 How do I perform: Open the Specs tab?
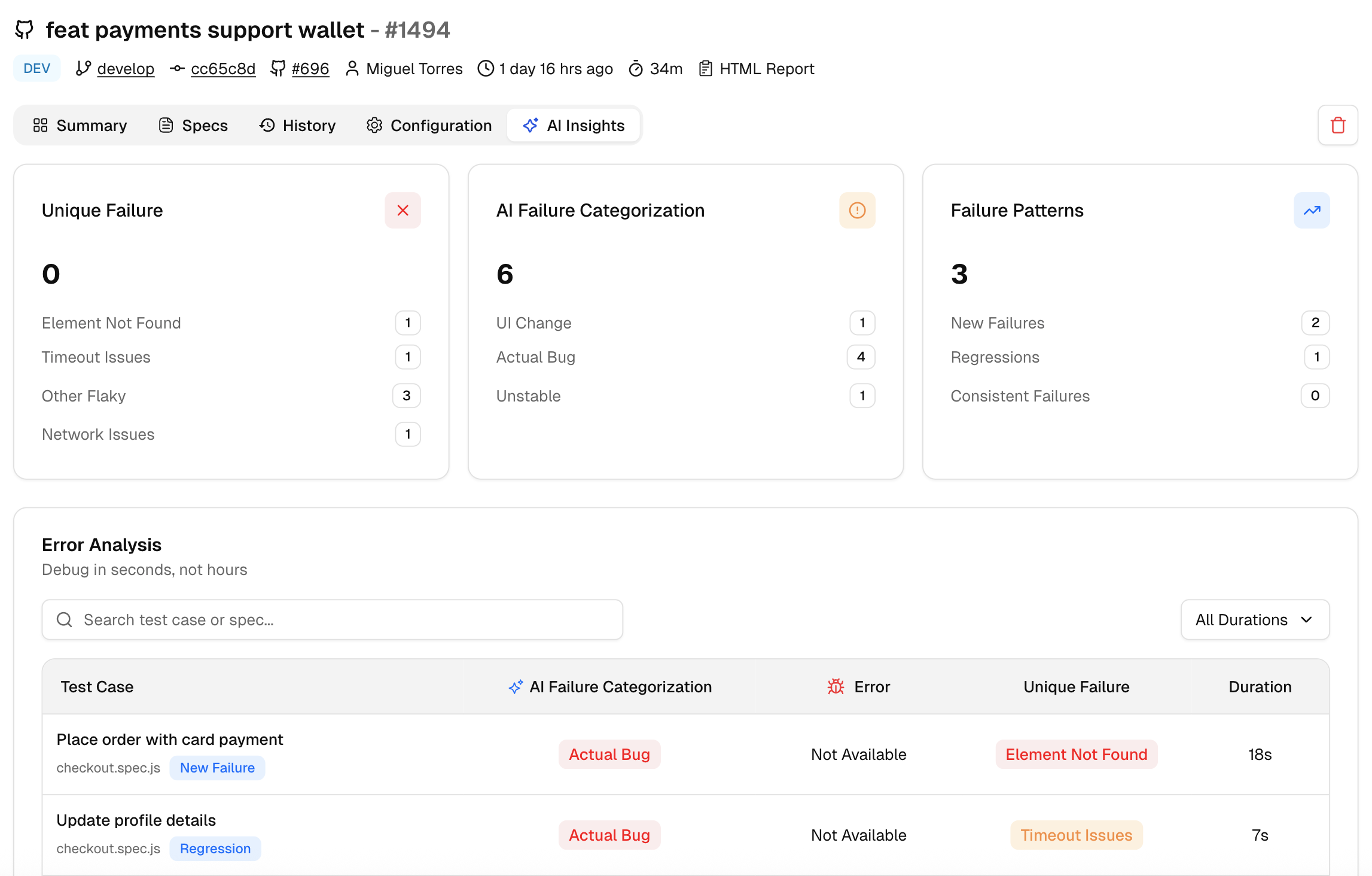click(193, 126)
